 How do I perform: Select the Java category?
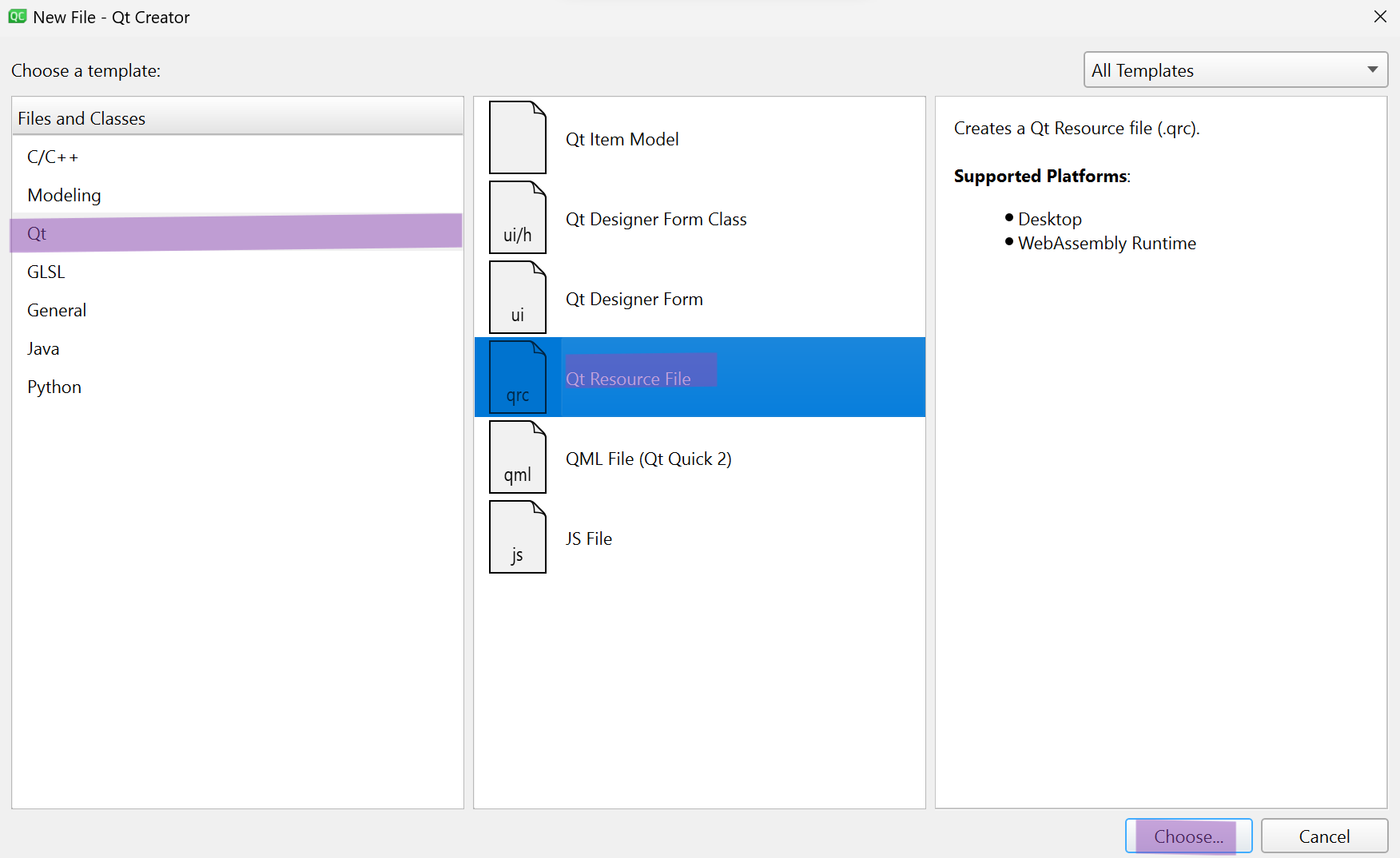coord(237,348)
